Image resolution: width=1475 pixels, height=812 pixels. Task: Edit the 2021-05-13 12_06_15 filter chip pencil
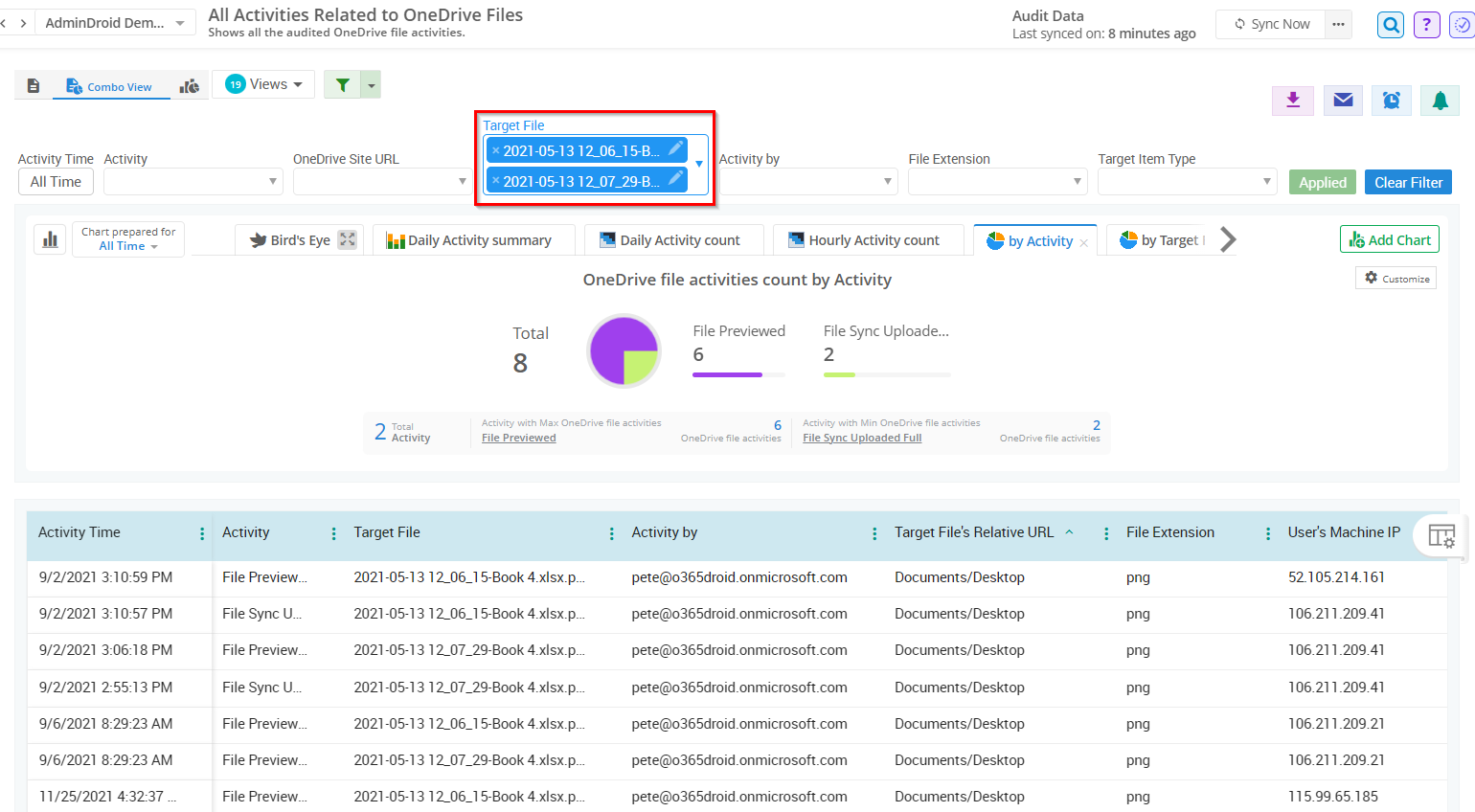[675, 148]
